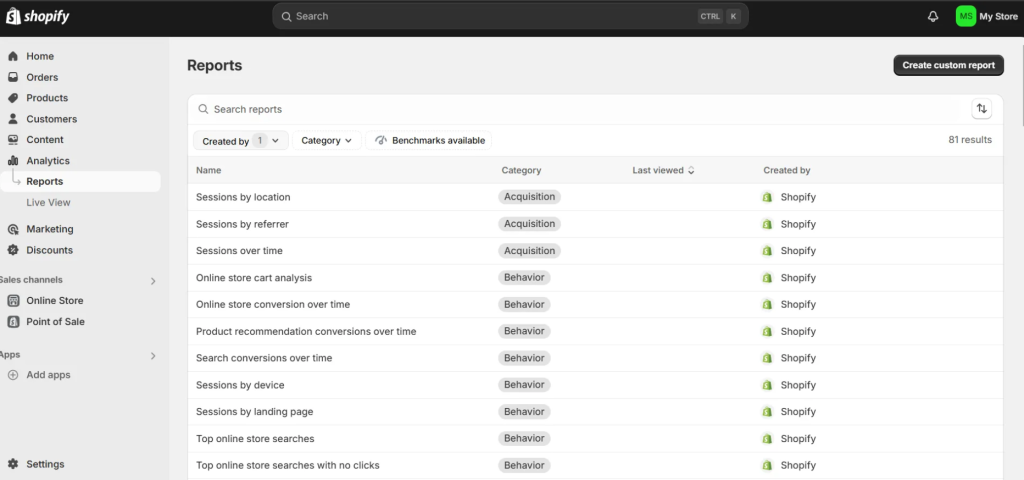This screenshot has width=1024, height=480.
Task: Click Shopify icon in Sessions by device row
Action: click(767, 385)
